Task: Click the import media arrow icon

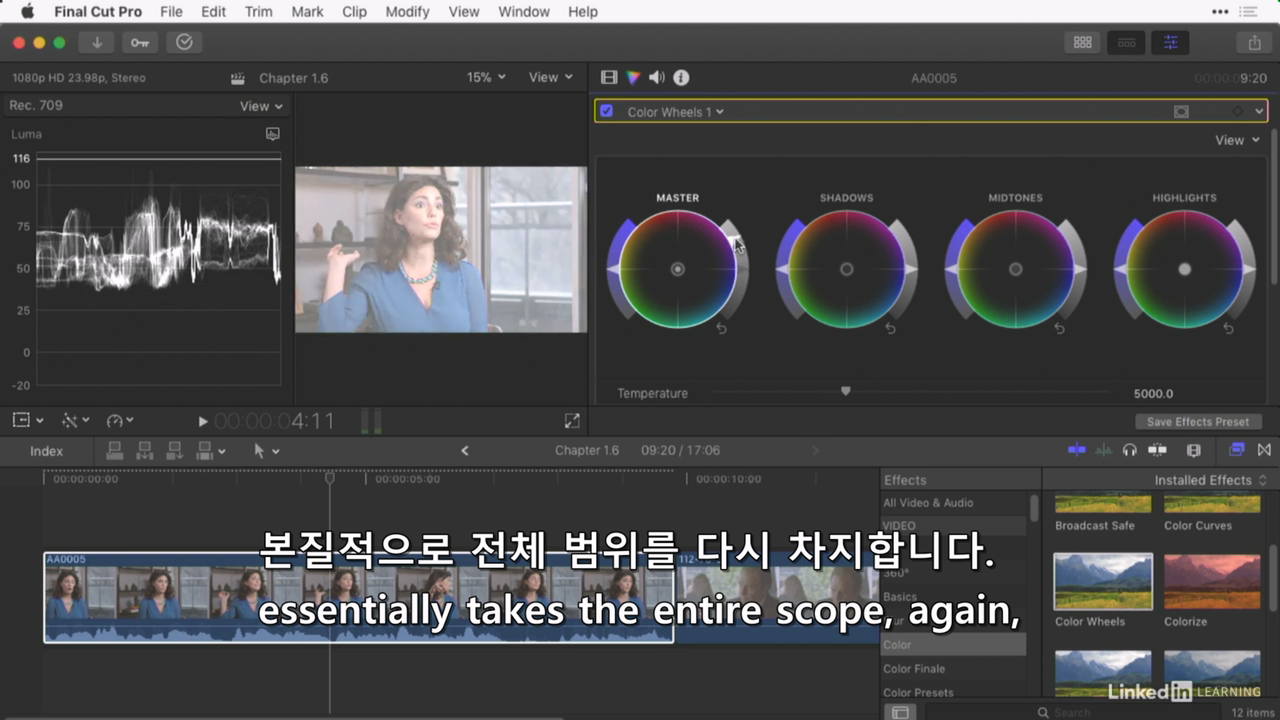Action: click(x=97, y=42)
